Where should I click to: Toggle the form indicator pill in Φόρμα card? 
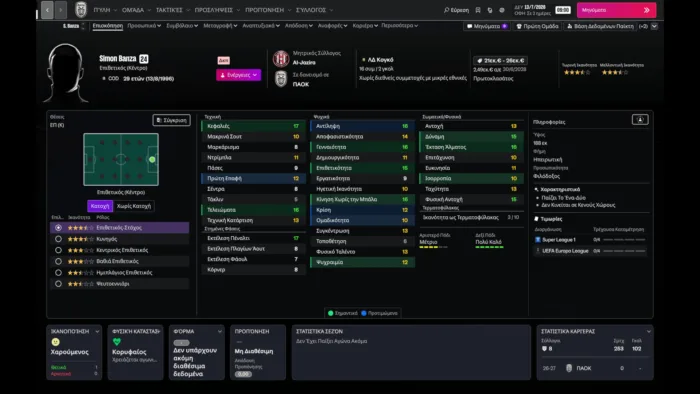(x=181, y=343)
